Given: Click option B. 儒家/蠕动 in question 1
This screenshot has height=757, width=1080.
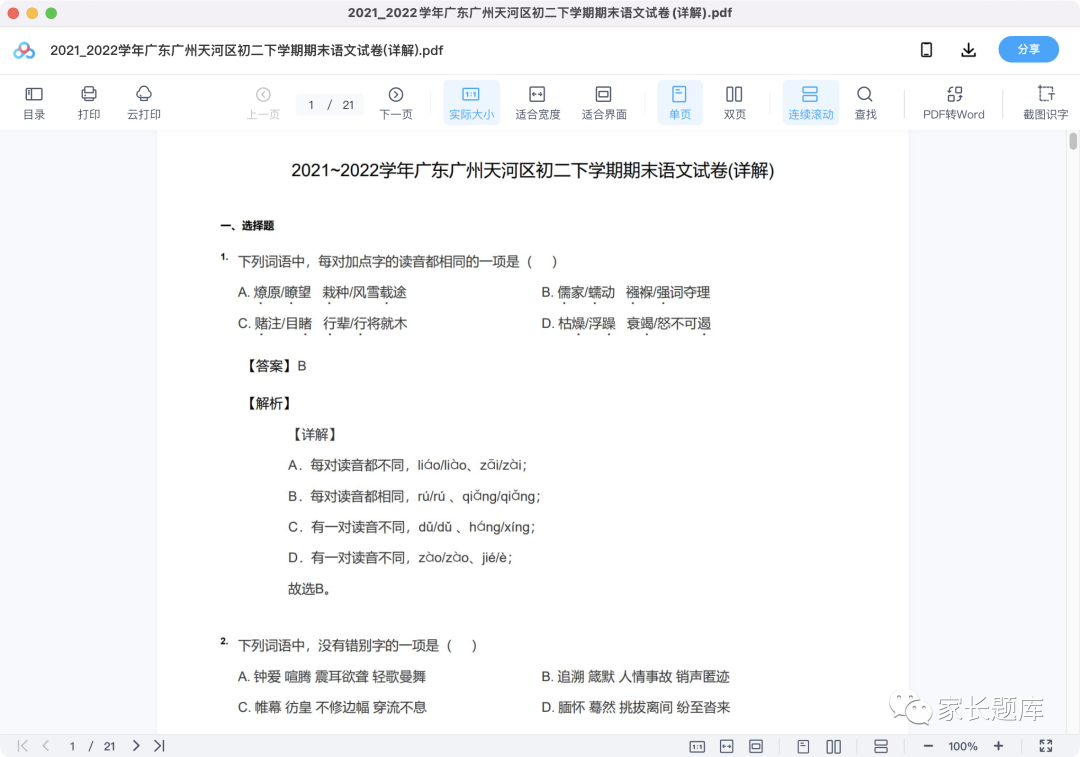Looking at the screenshot, I should [x=625, y=293].
